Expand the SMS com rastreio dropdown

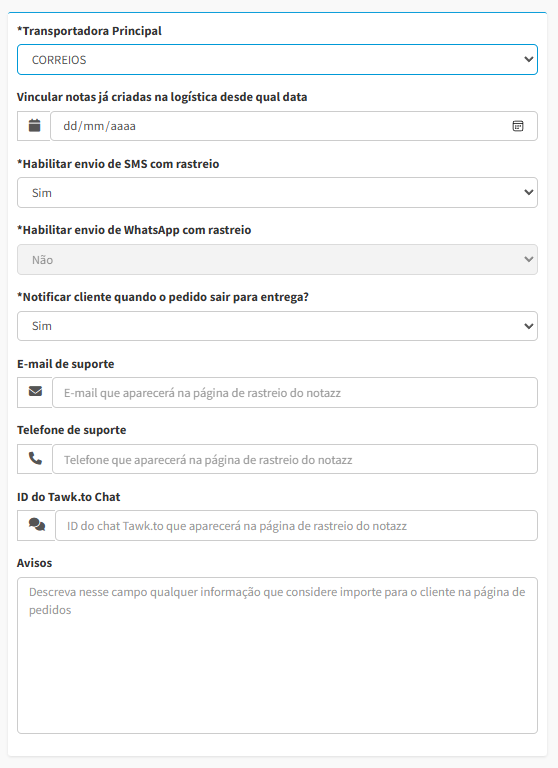pos(277,192)
